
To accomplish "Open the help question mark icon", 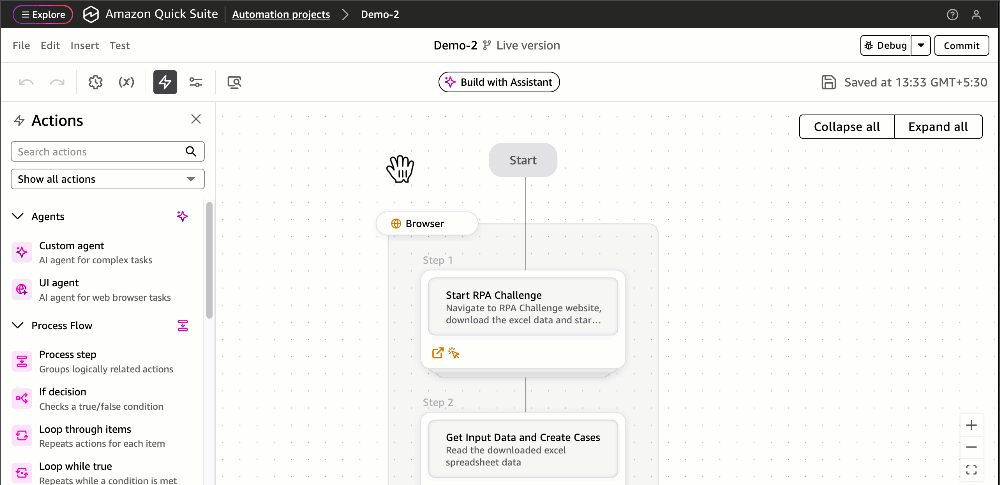I will [x=952, y=15].
